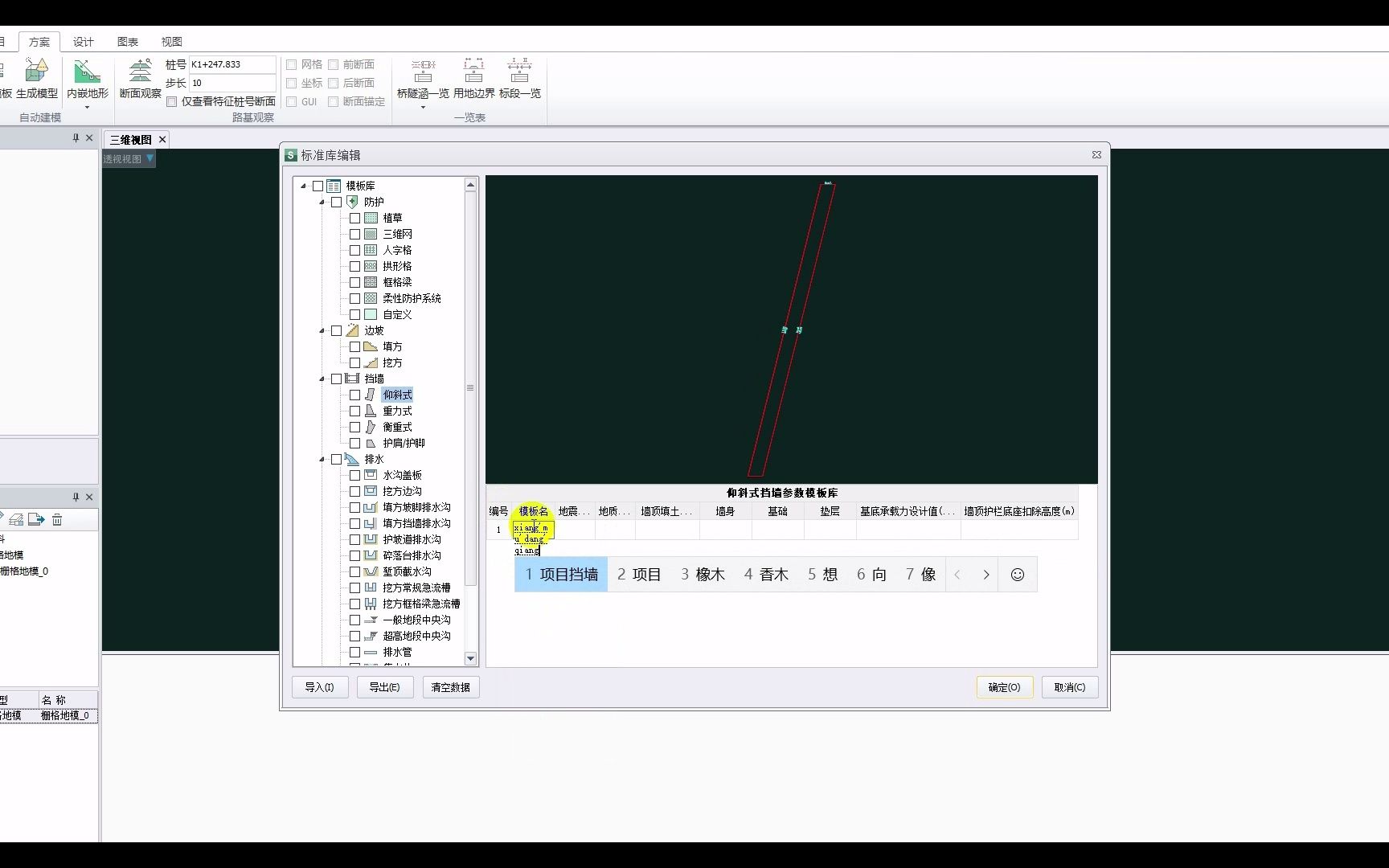Pin the upper left panel

tap(76, 138)
